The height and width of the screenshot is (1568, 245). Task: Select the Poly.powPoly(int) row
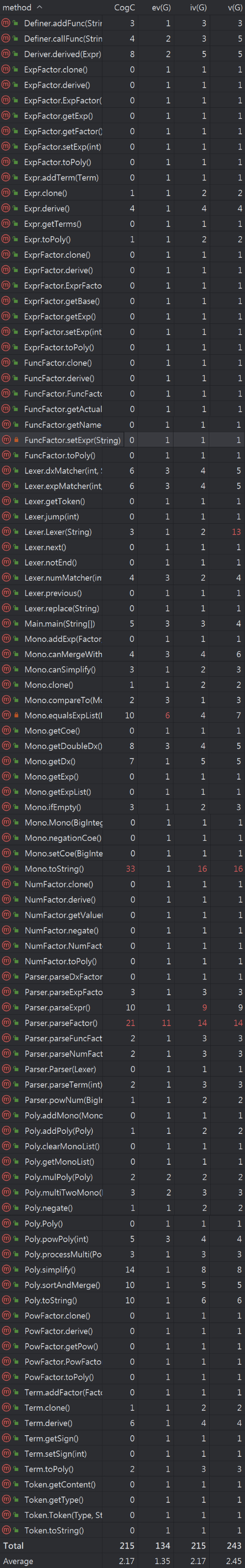click(122, 1239)
